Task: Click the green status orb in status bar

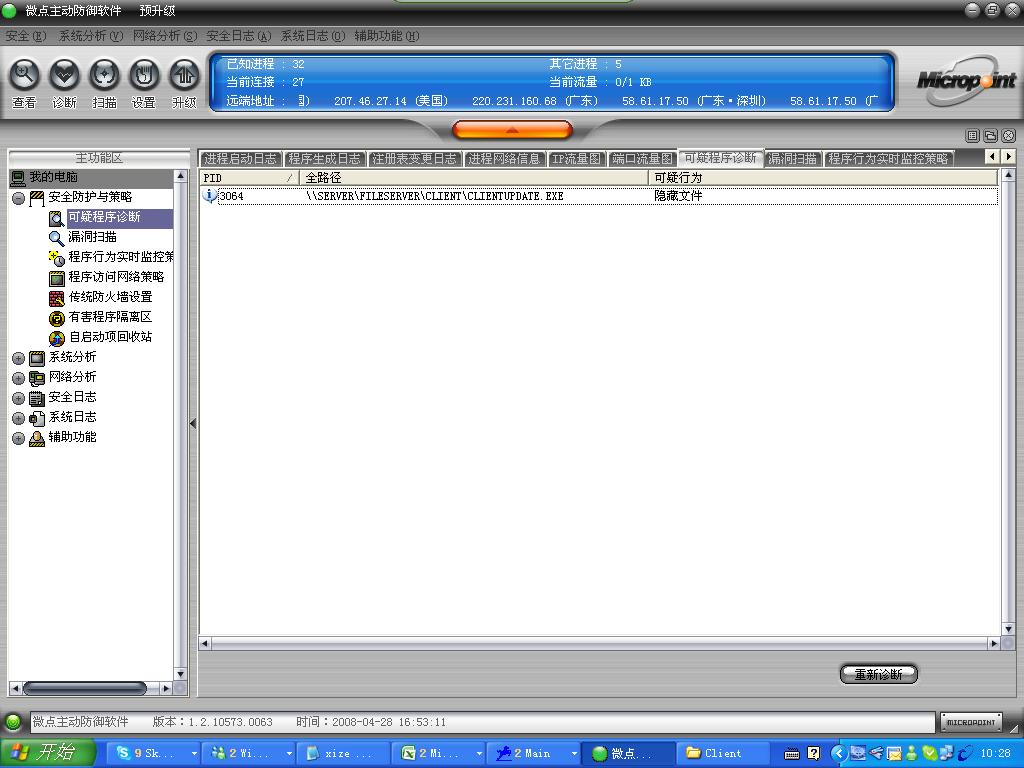Action: point(13,722)
